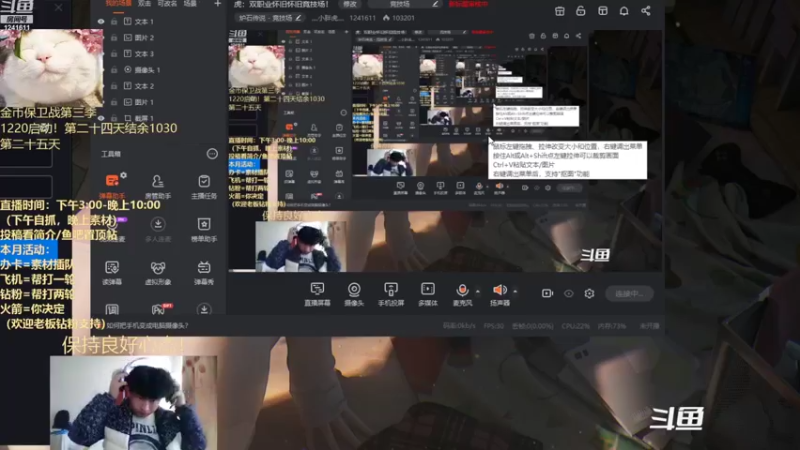
Task: Switch to the 我的场景 tab
Action: (118, 3)
